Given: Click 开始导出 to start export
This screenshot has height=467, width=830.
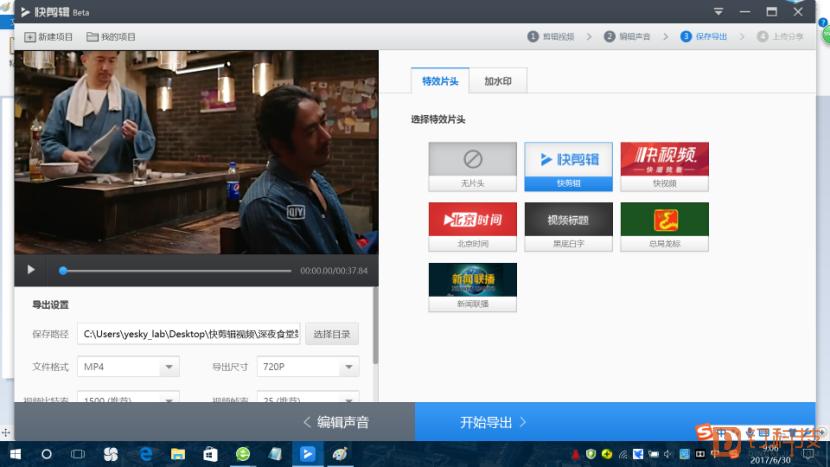Looking at the screenshot, I should tap(615, 422).
